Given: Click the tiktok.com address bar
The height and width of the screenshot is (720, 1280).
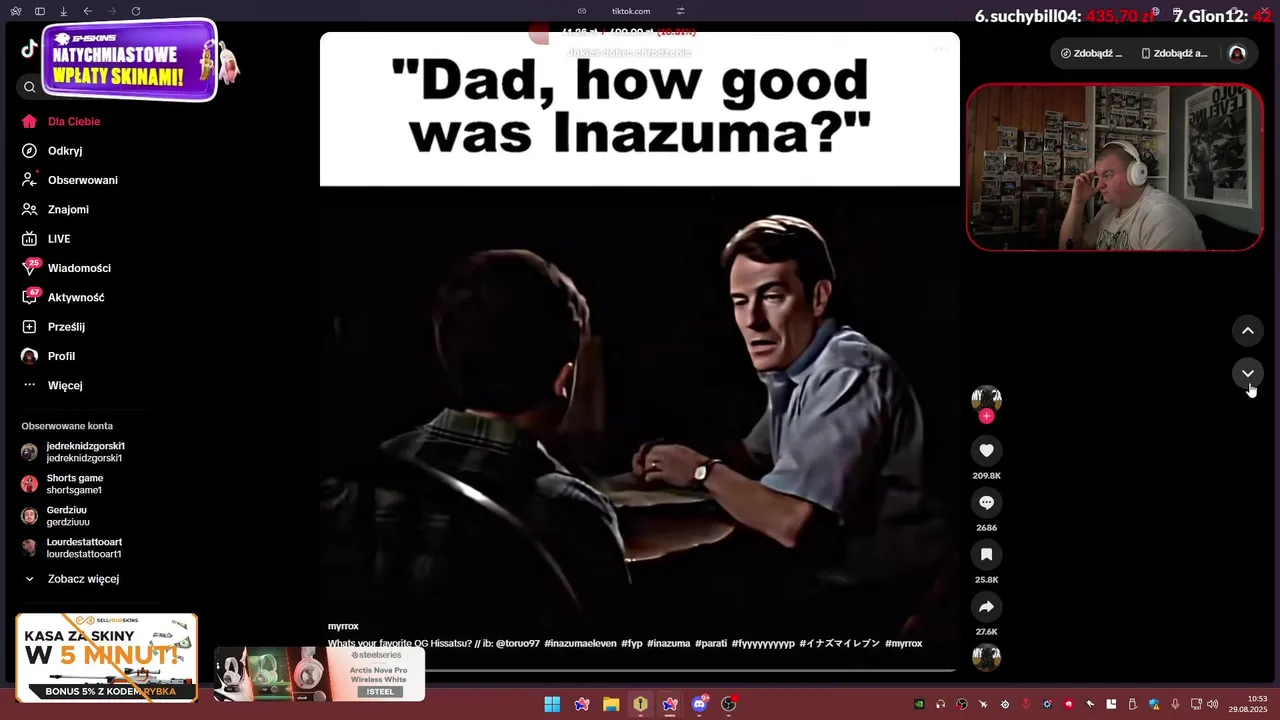Looking at the screenshot, I should 631,11.
